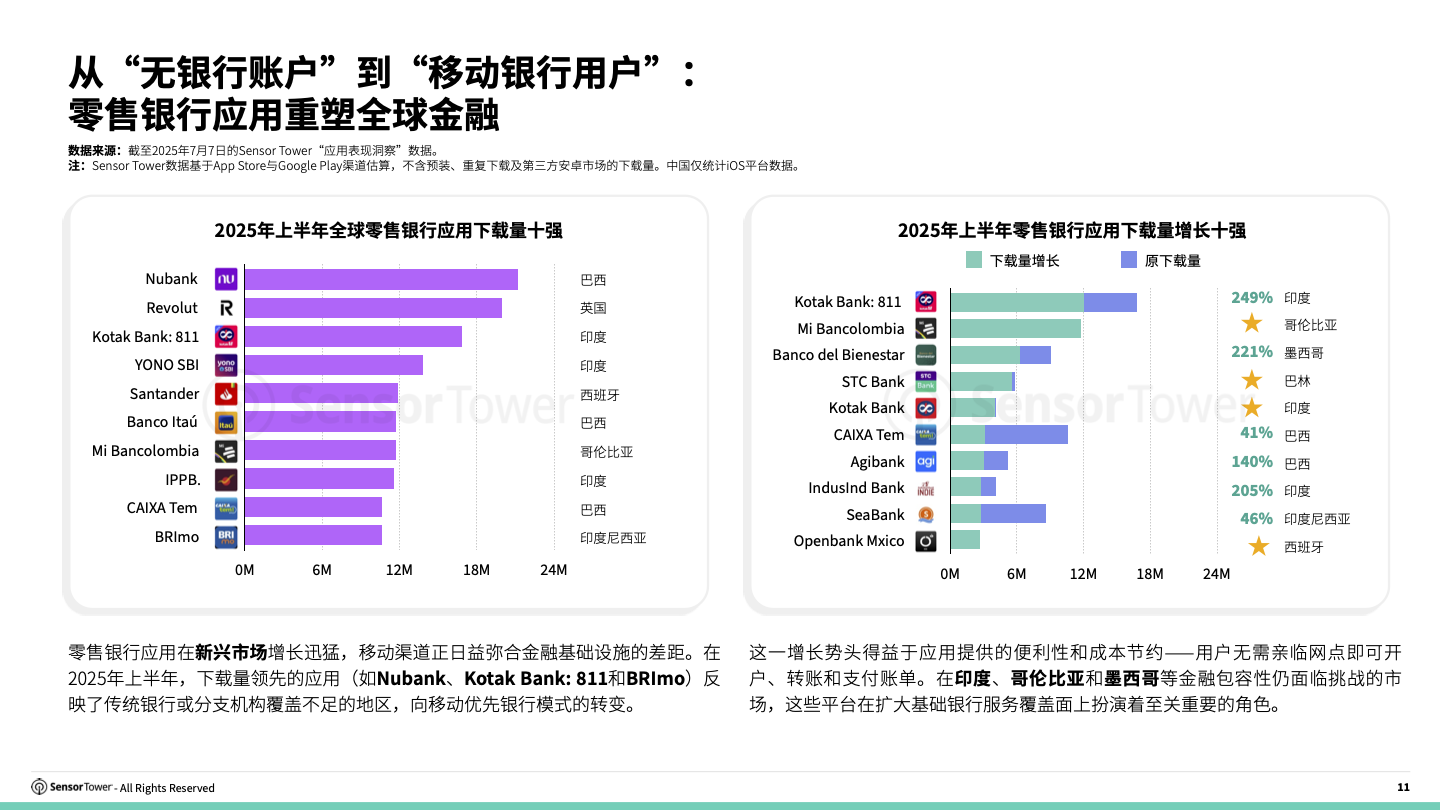Select Mi Bancolombia logo in growth top-ten chart
This screenshot has height=810, width=1440.
tap(926, 328)
